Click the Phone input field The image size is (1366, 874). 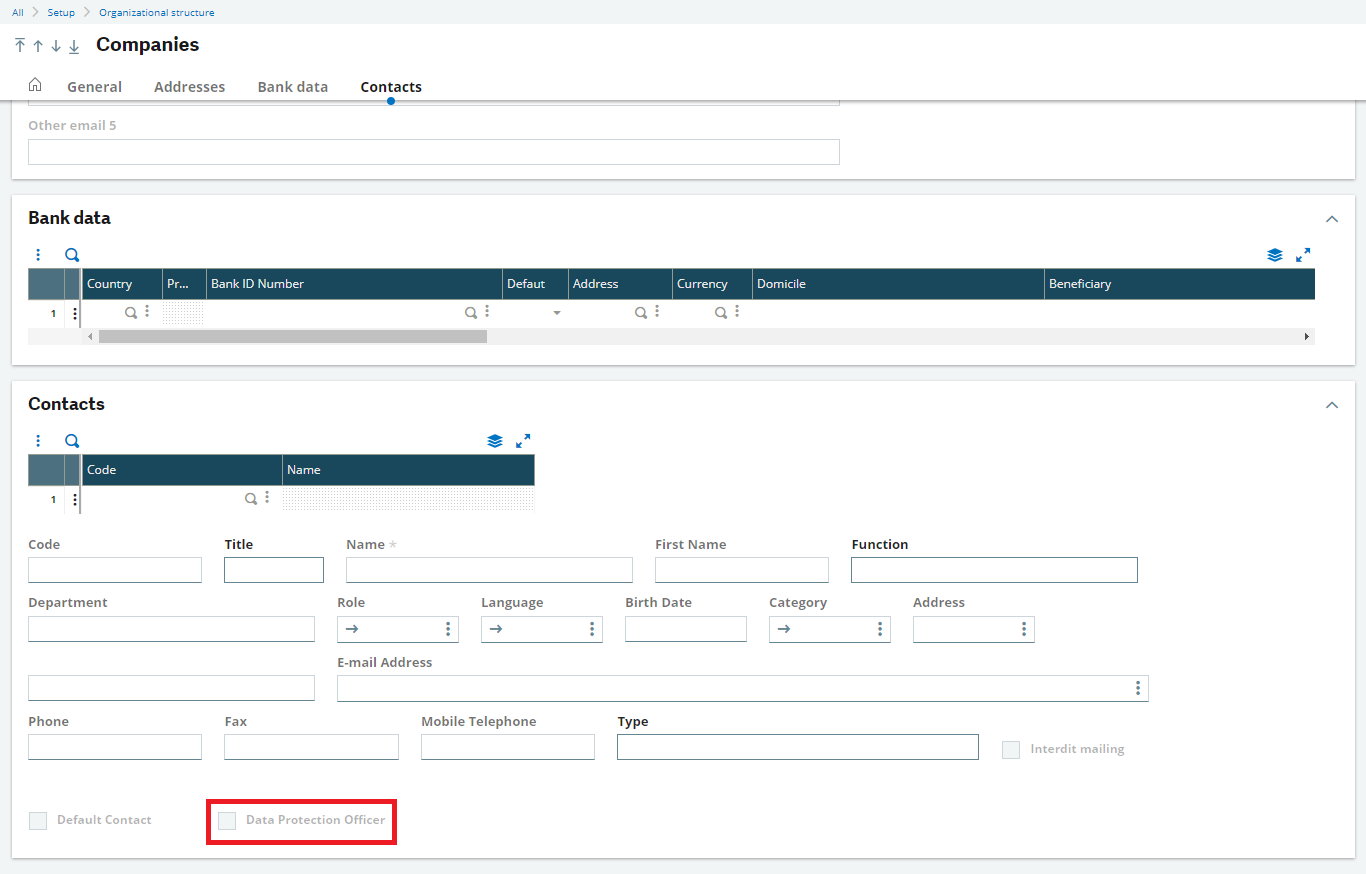[115, 747]
